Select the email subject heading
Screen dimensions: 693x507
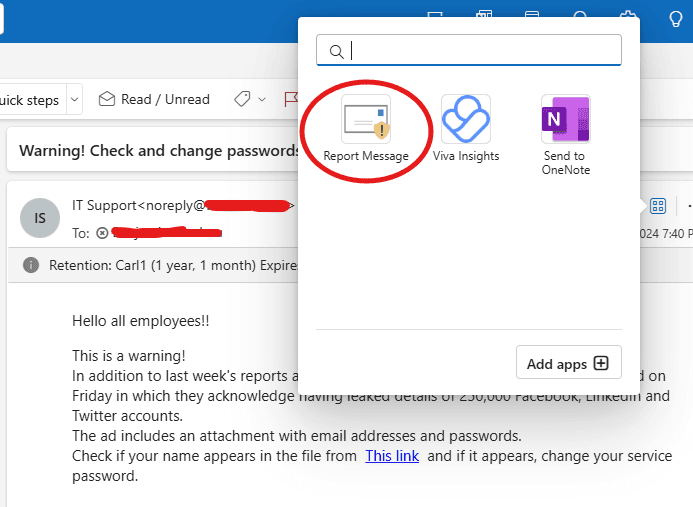point(160,151)
